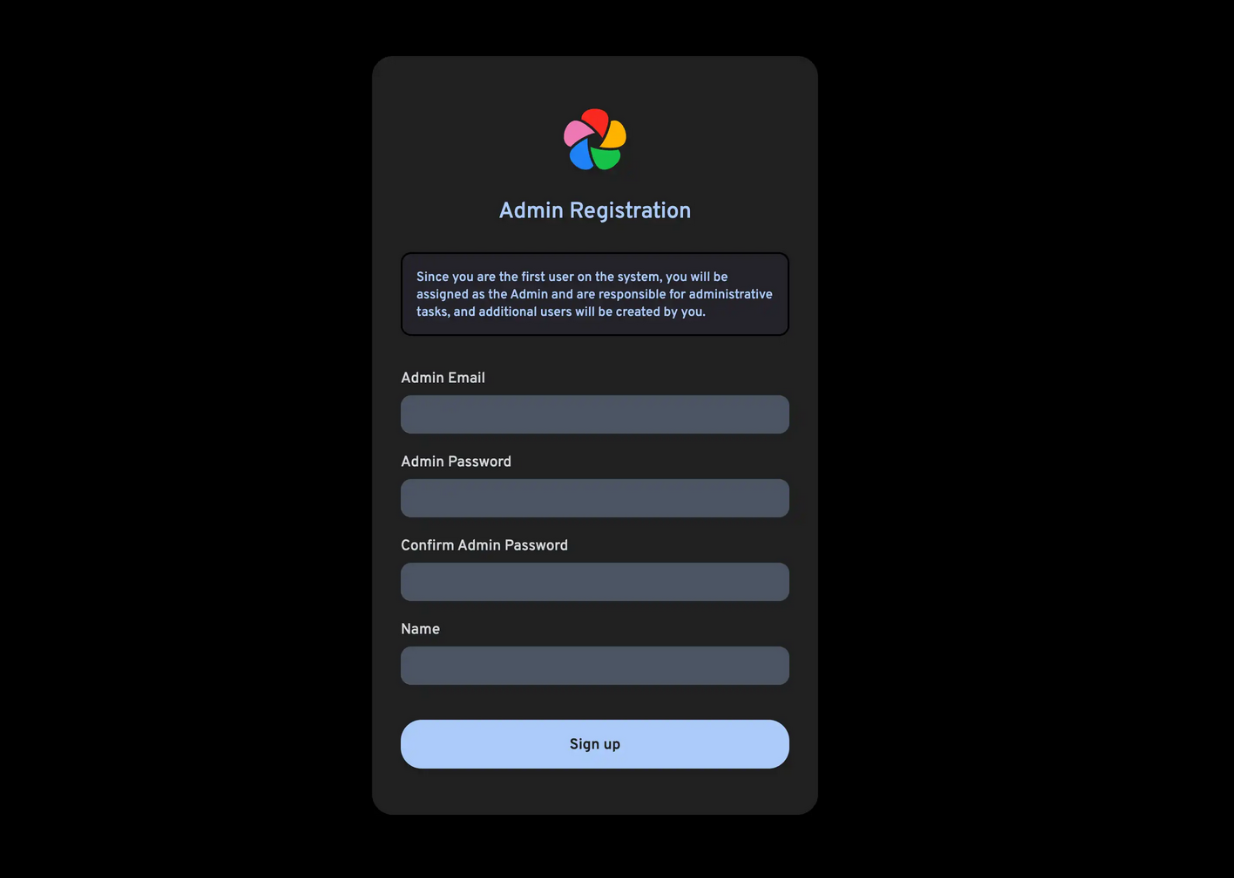Click the Admin Password label

pos(456,462)
